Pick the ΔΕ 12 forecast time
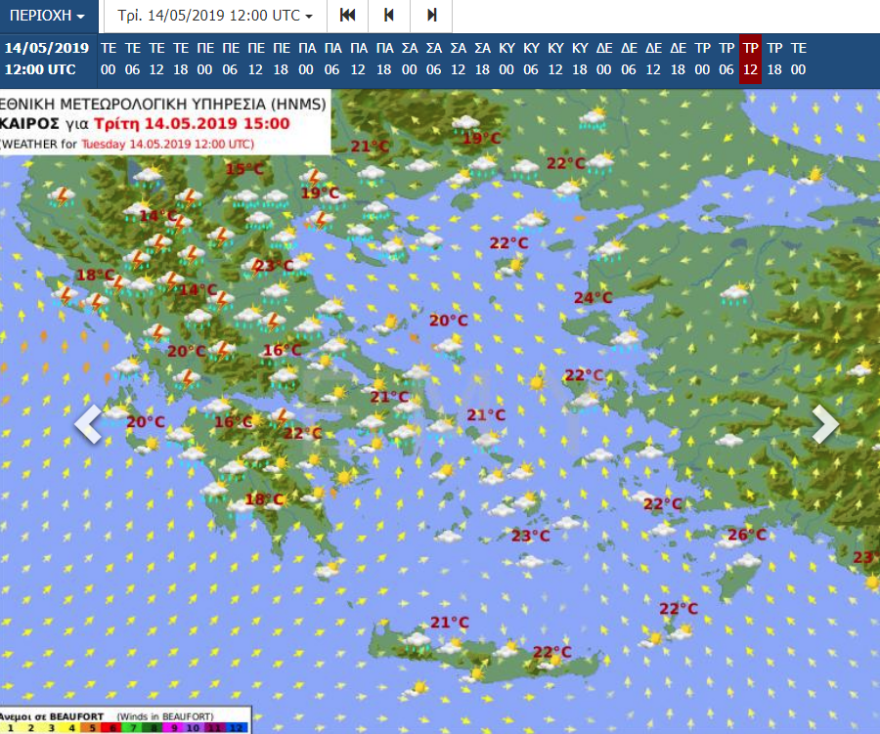 [x=653, y=58]
